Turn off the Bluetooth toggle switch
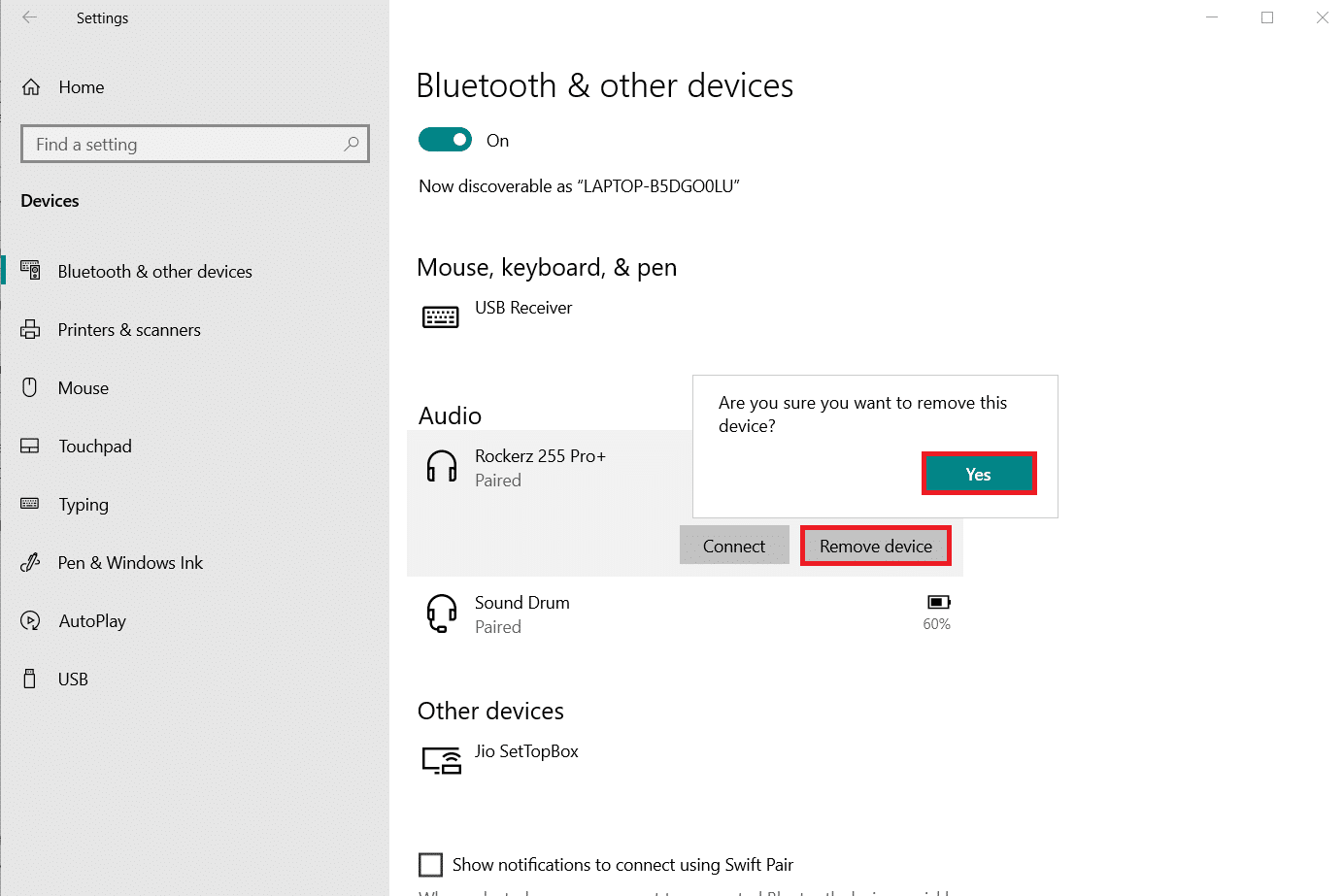 click(x=445, y=140)
